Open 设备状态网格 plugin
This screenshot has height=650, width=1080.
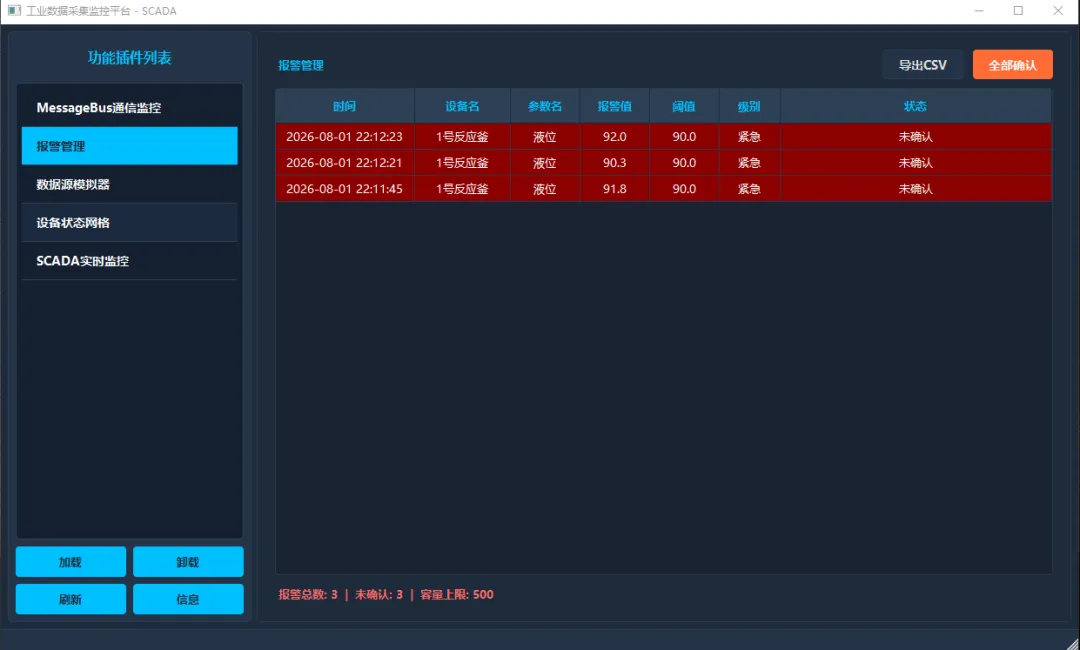[x=129, y=222]
